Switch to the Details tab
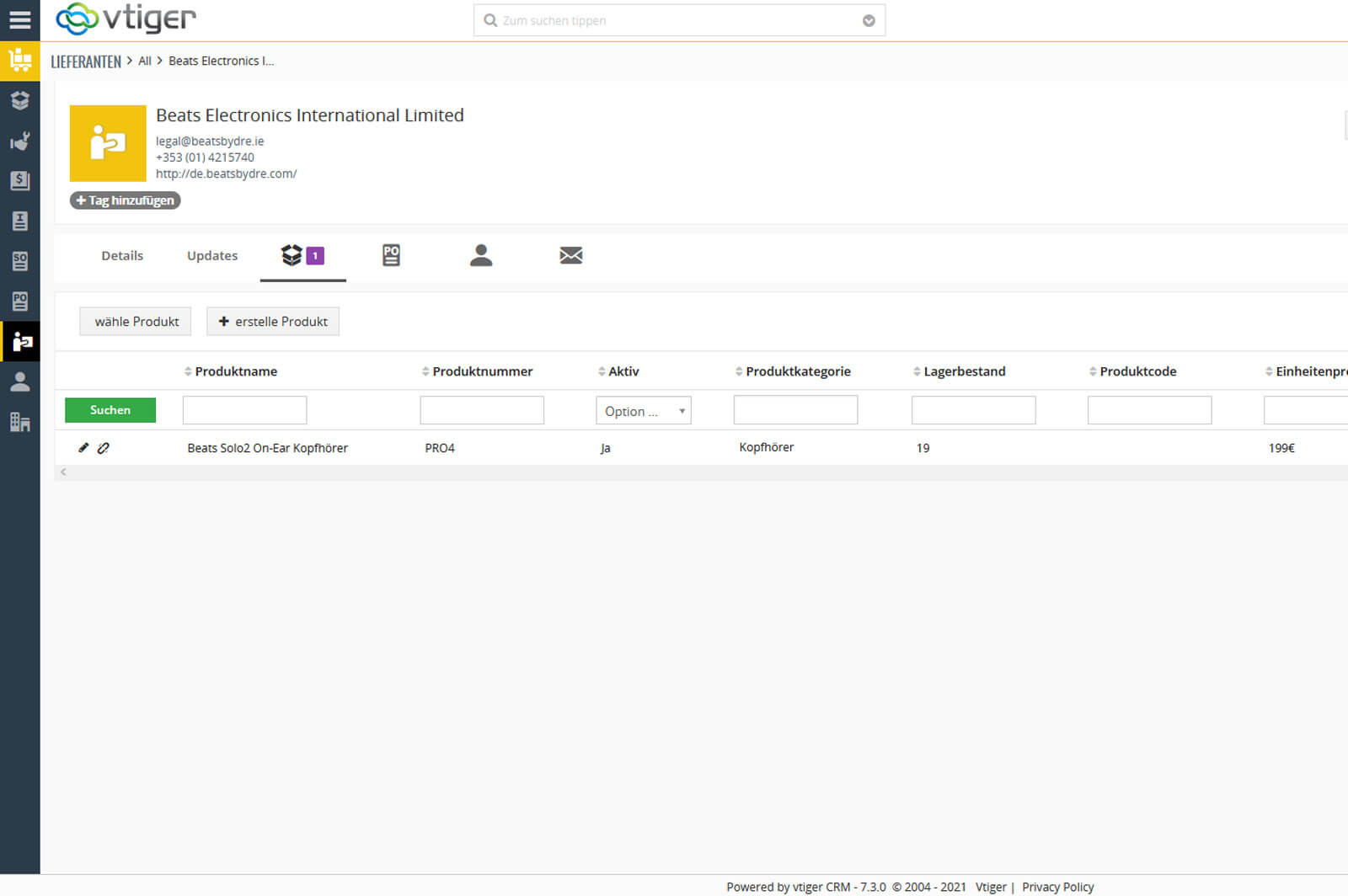The image size is (1348, 896). [x=122, y=256]
